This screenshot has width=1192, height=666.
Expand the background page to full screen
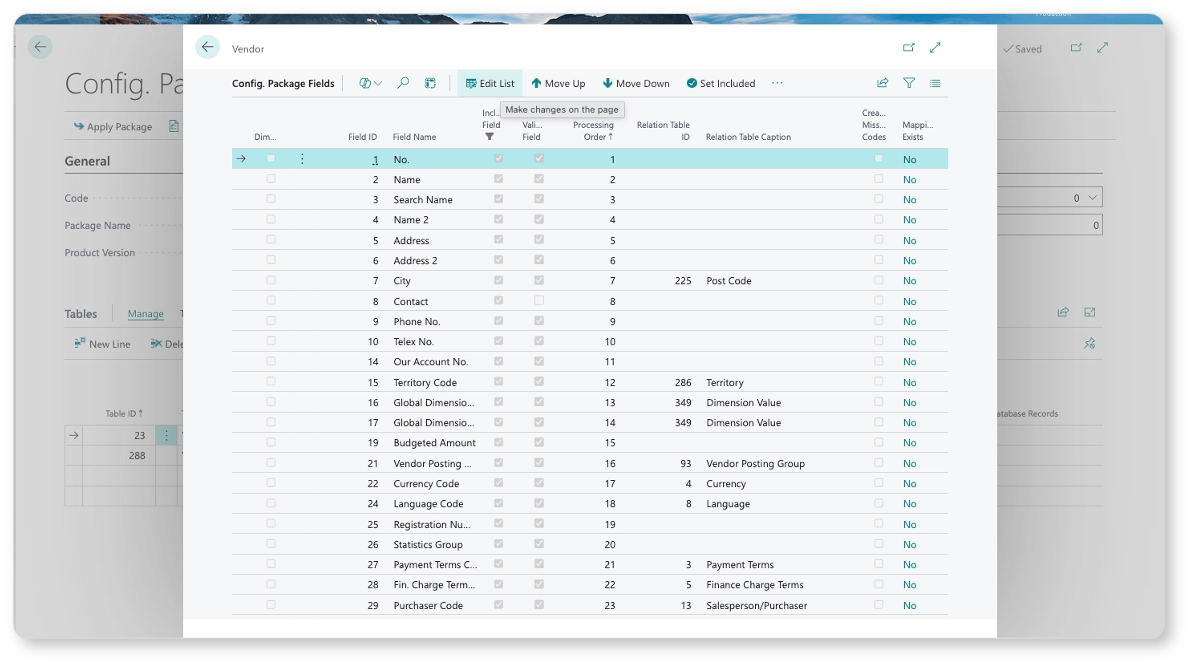coord(1102,47)
